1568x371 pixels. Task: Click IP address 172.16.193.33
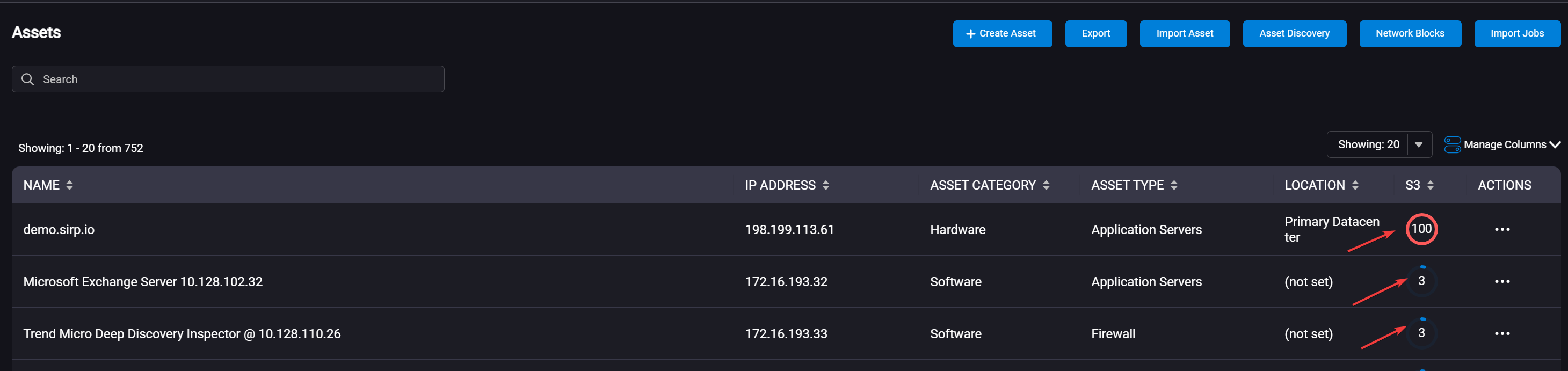786,334
